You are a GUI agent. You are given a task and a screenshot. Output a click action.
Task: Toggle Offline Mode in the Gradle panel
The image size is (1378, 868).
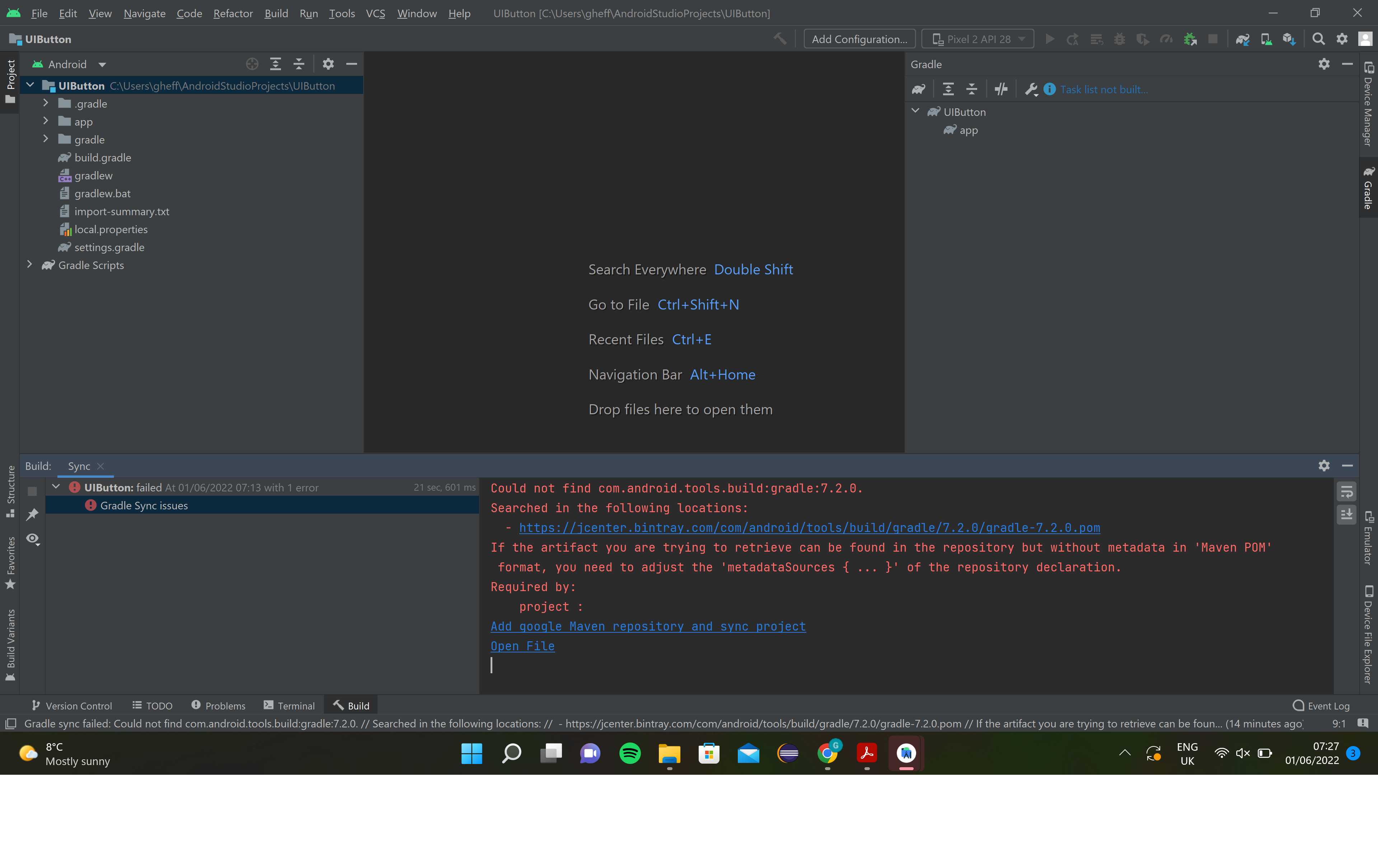click(x=1001, y=89)
